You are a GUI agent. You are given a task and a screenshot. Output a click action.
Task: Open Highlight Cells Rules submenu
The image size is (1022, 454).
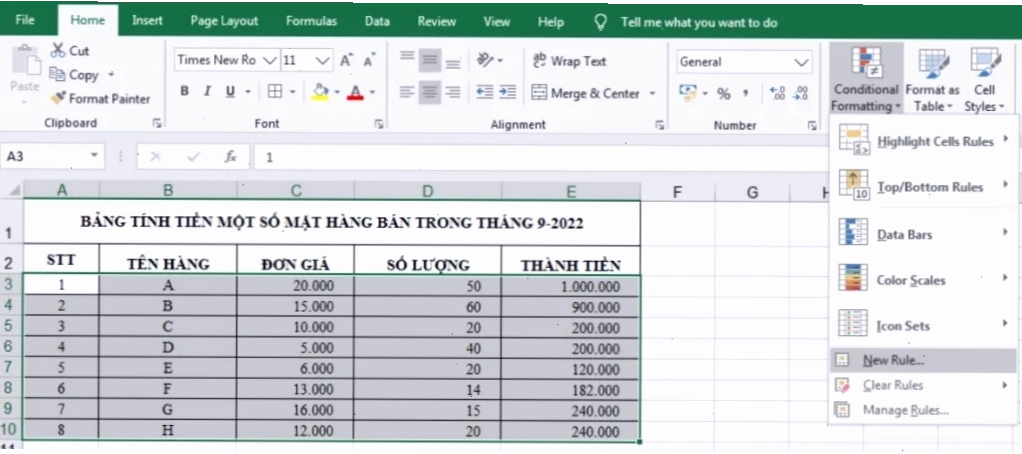(x=923, y=140)
